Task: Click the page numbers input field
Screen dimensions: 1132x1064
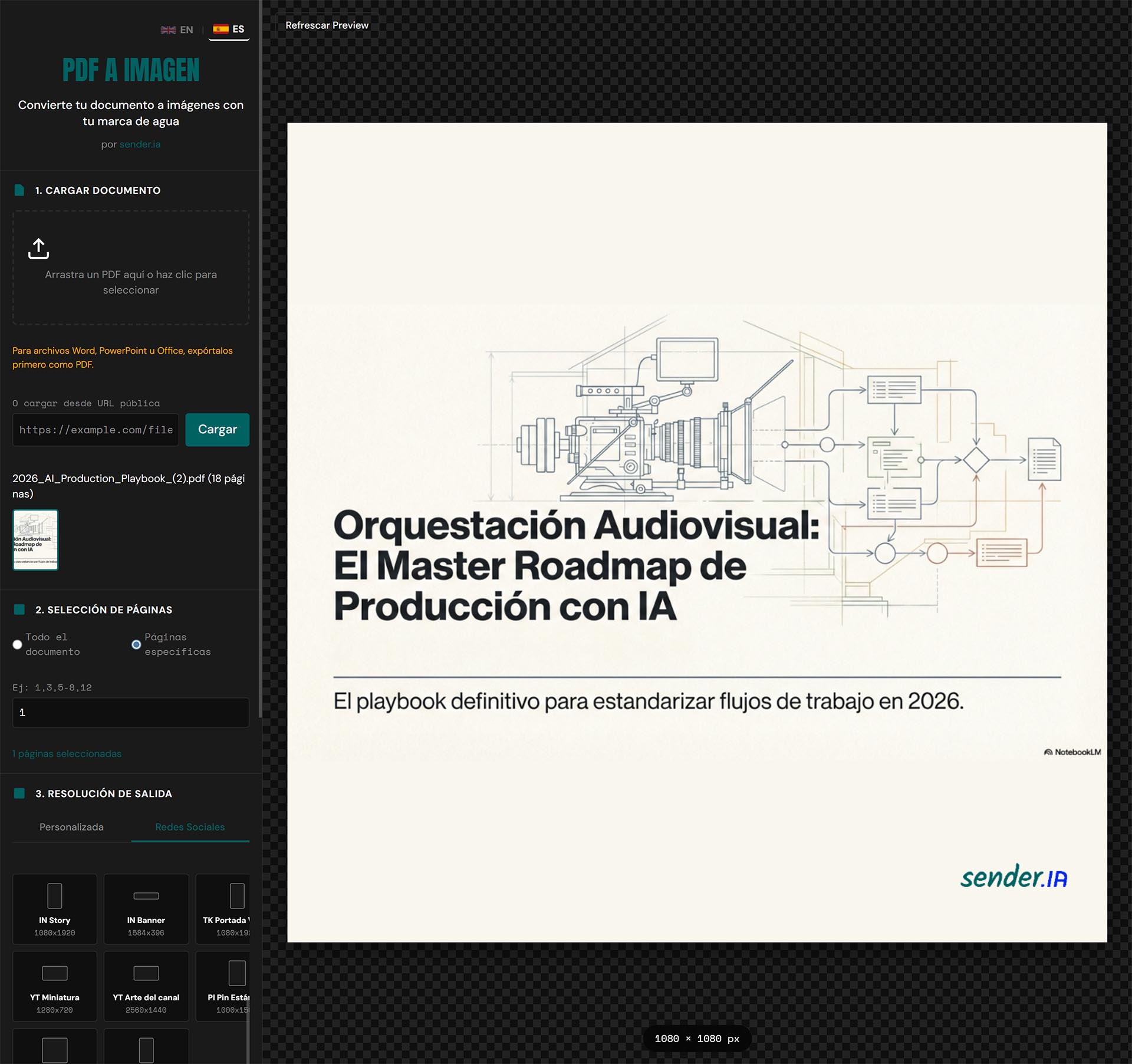Action: click(130, 713)
